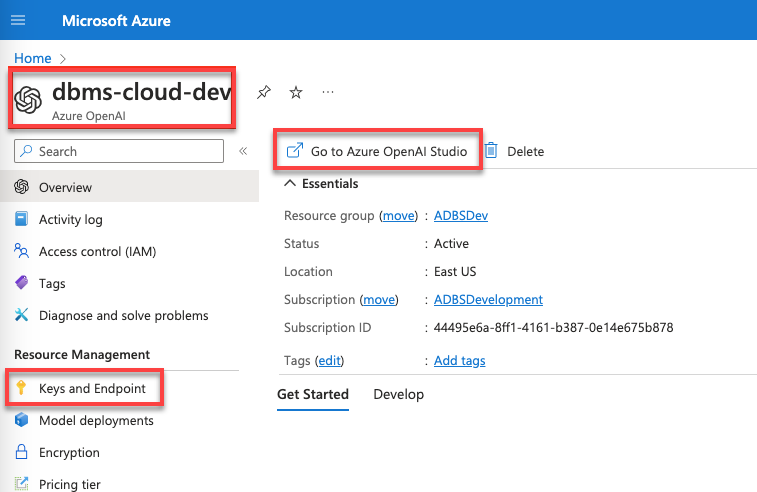
Task: Click the Keys and Endpoint key icon
Action: pyautogui.click(x=21, y=388)
